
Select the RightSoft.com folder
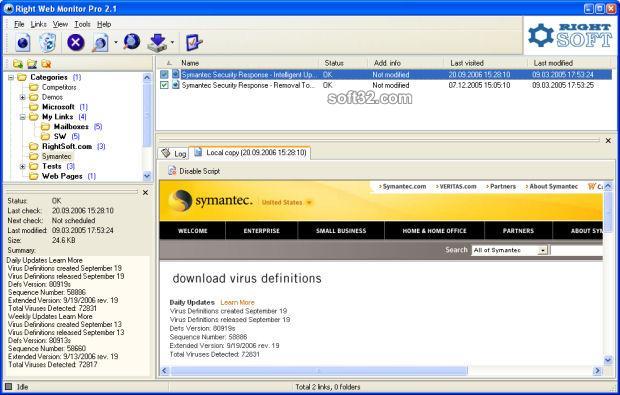pyautogui.click(x=67, y=146)
